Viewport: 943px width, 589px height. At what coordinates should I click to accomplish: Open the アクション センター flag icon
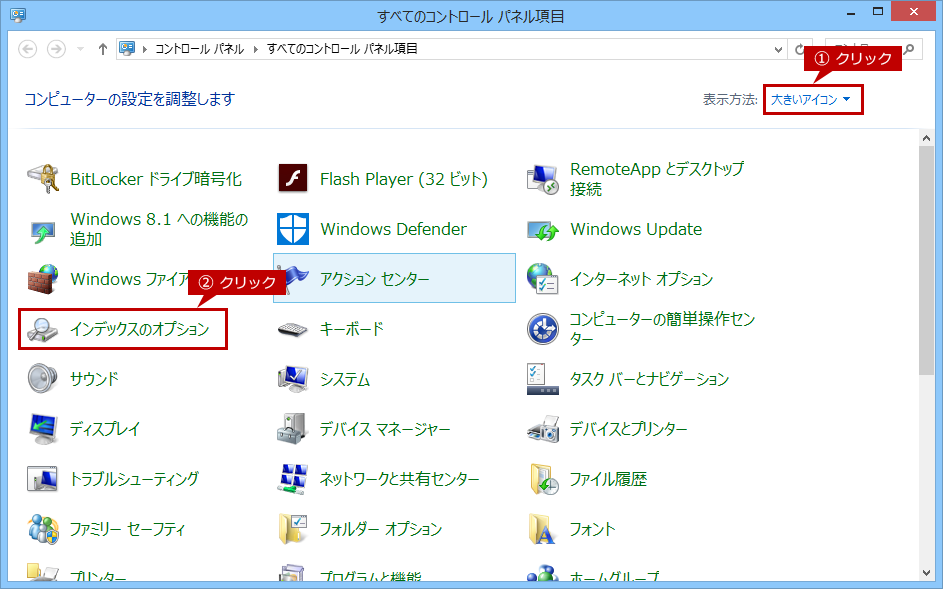pos(294,279)
